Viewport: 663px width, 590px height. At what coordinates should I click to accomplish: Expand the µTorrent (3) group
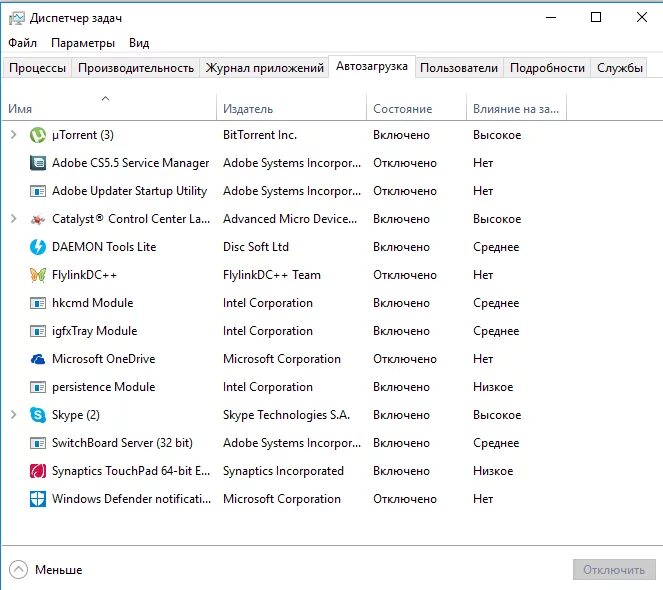14,135
